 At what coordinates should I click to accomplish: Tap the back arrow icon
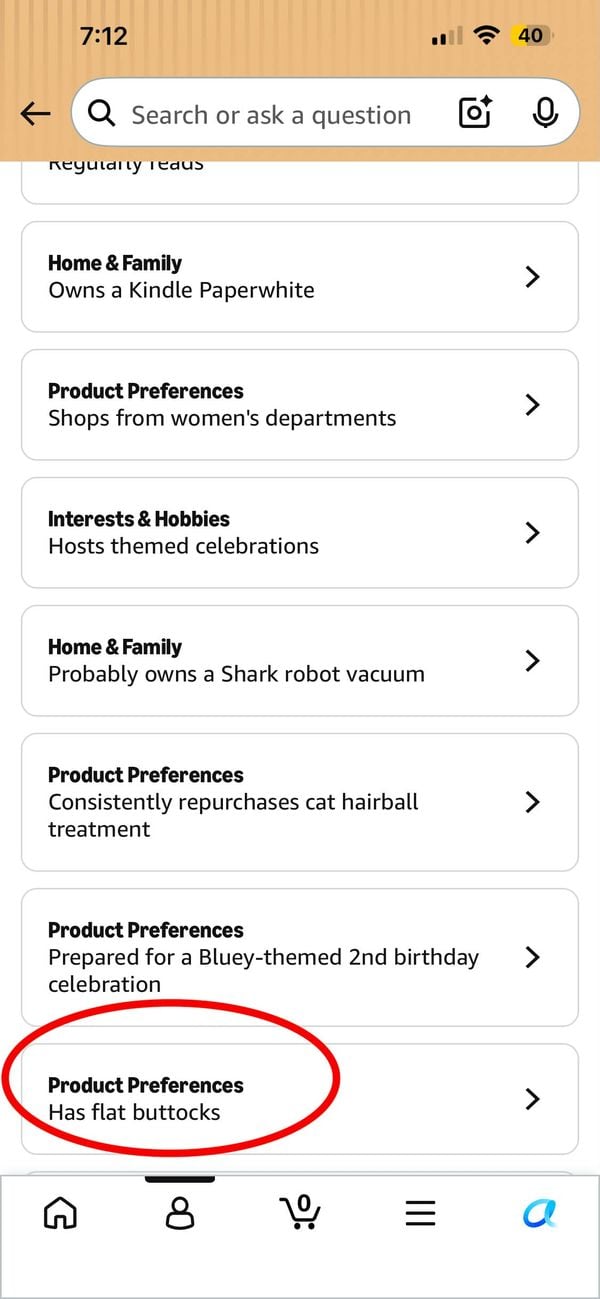[35, 114]
